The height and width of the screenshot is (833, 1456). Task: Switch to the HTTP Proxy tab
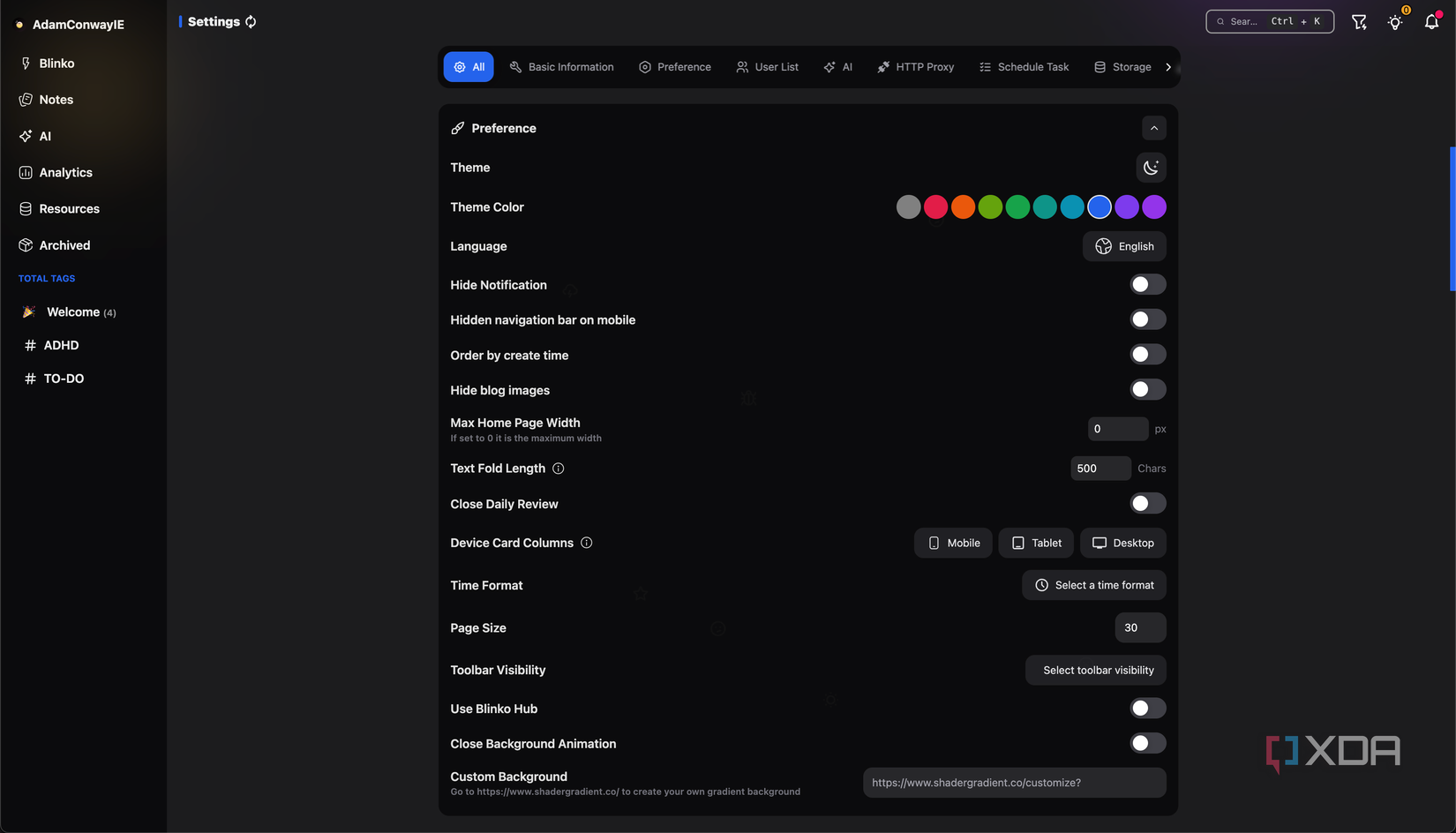(x=916, y=66)
